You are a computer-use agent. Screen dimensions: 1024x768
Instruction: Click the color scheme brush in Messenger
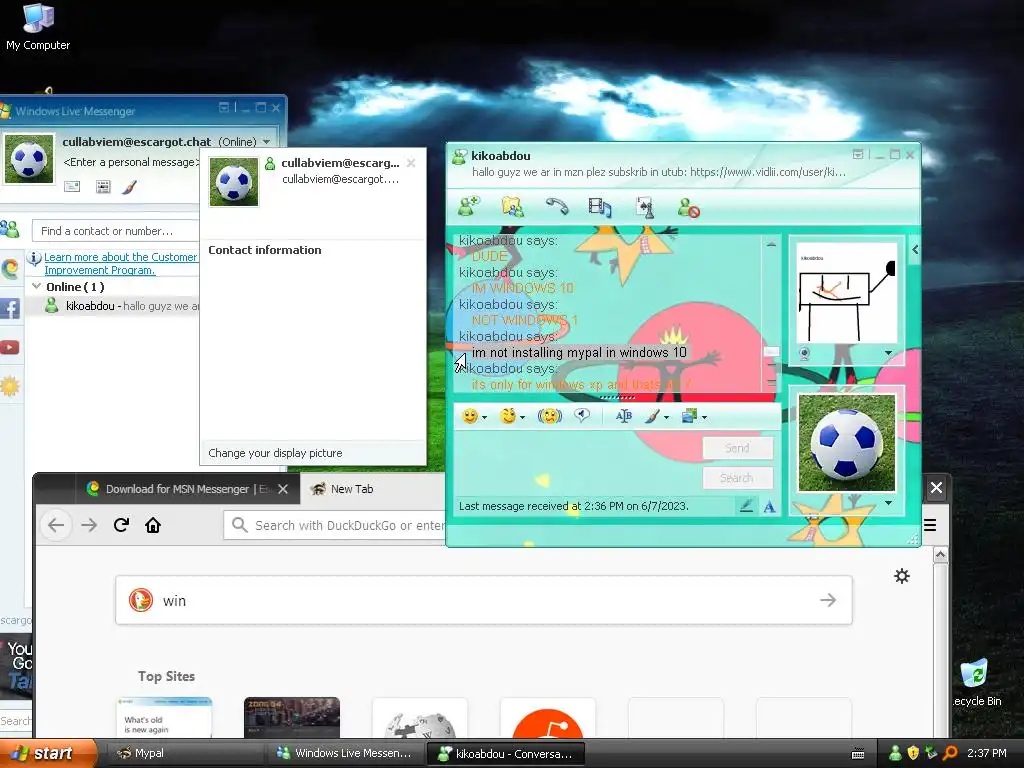tap(129, 187)
